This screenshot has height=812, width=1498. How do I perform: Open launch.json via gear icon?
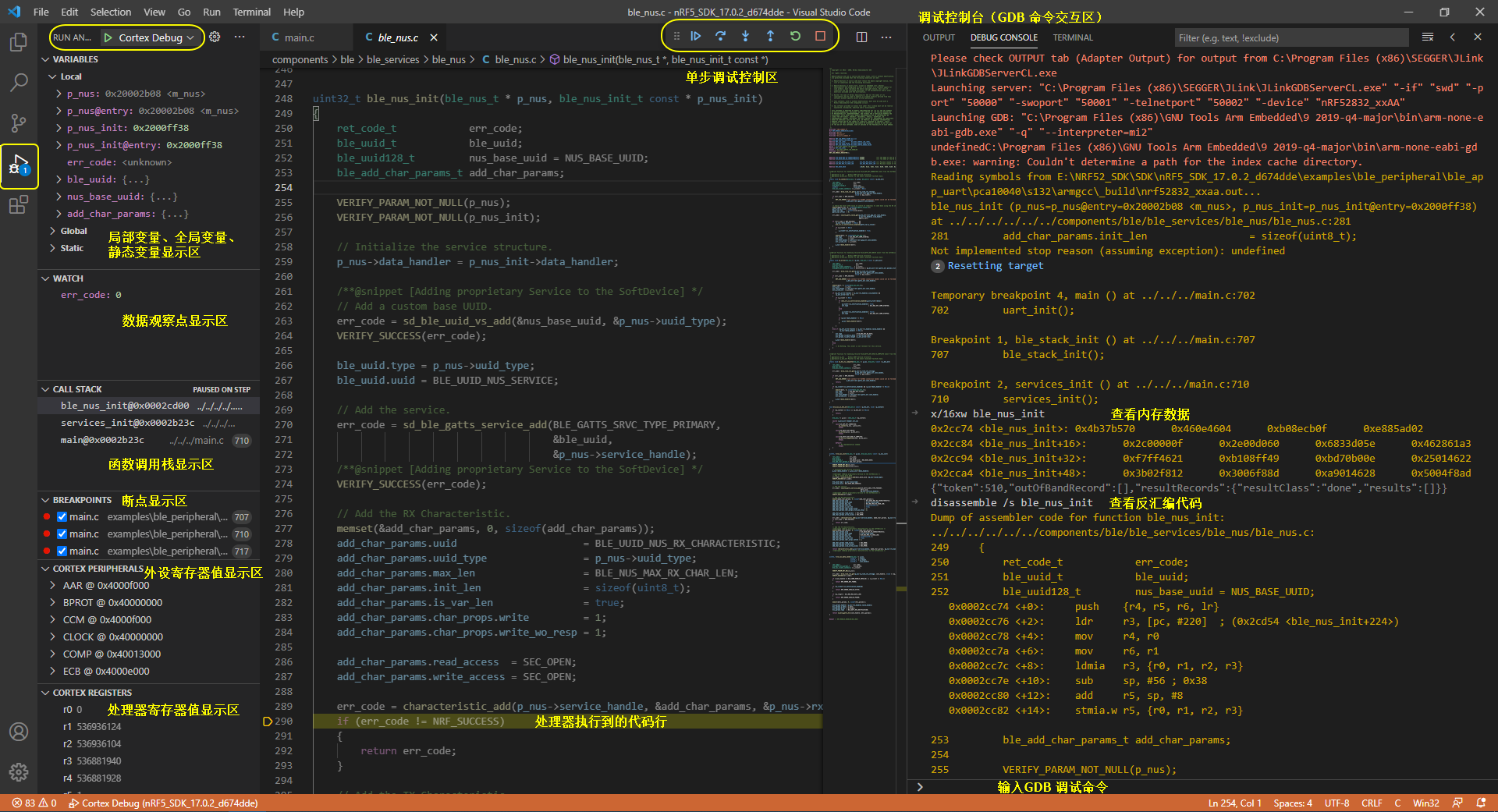(x=215, y=37)
